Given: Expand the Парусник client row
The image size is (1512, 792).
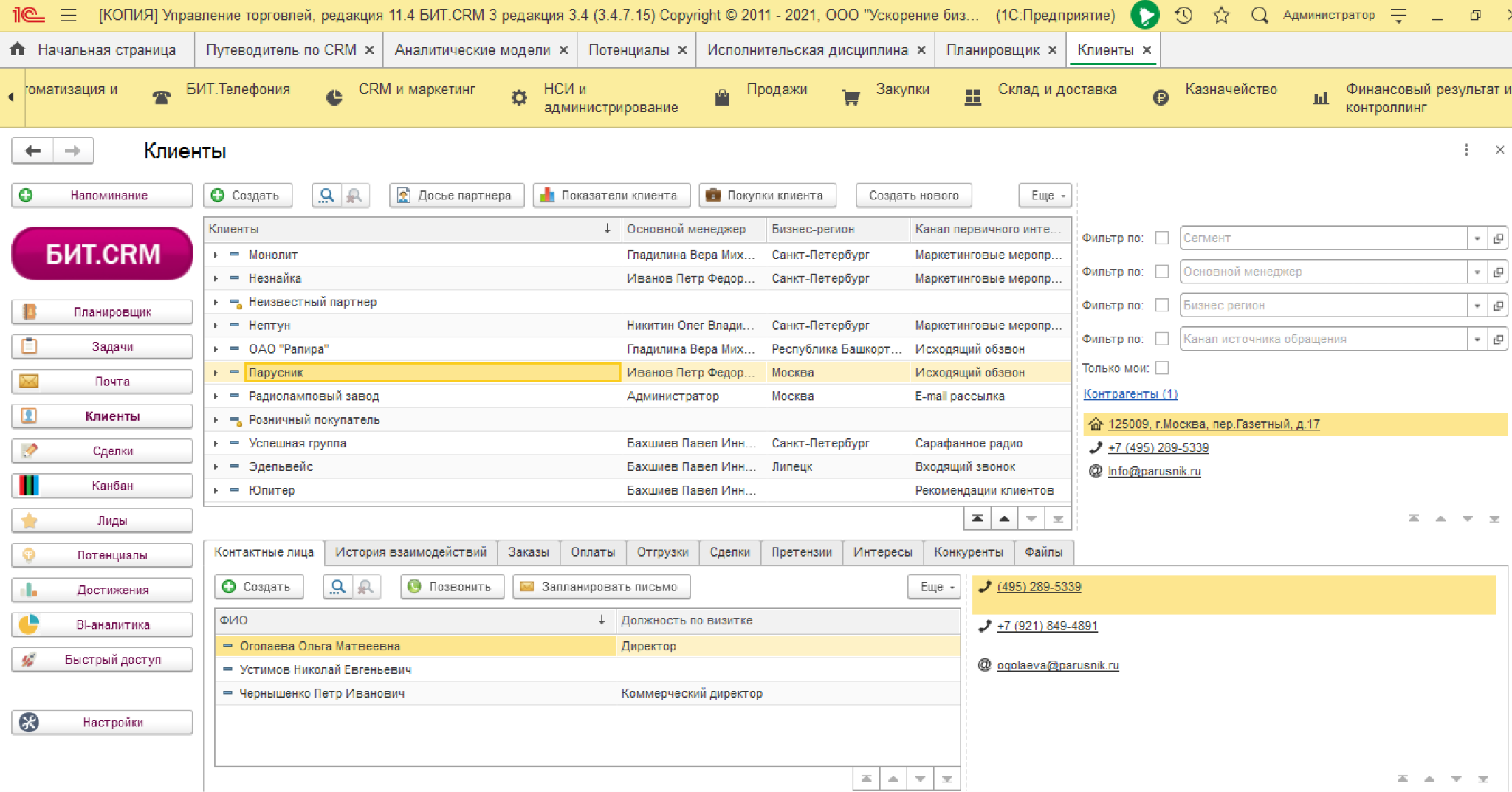Looking at the screenshot, I should coord(216,373).
